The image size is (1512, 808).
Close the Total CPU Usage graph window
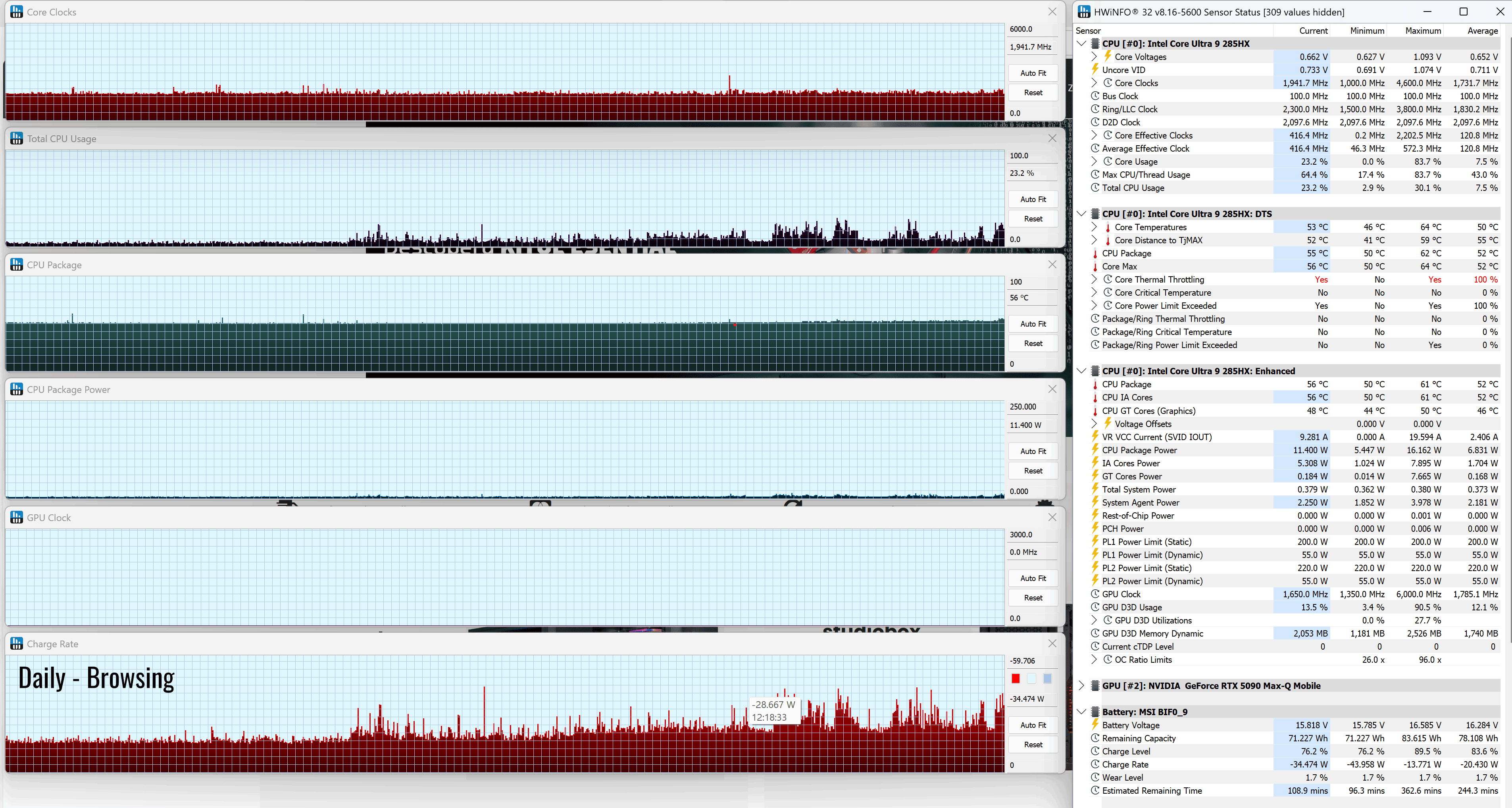click(x=1052, y=139)
